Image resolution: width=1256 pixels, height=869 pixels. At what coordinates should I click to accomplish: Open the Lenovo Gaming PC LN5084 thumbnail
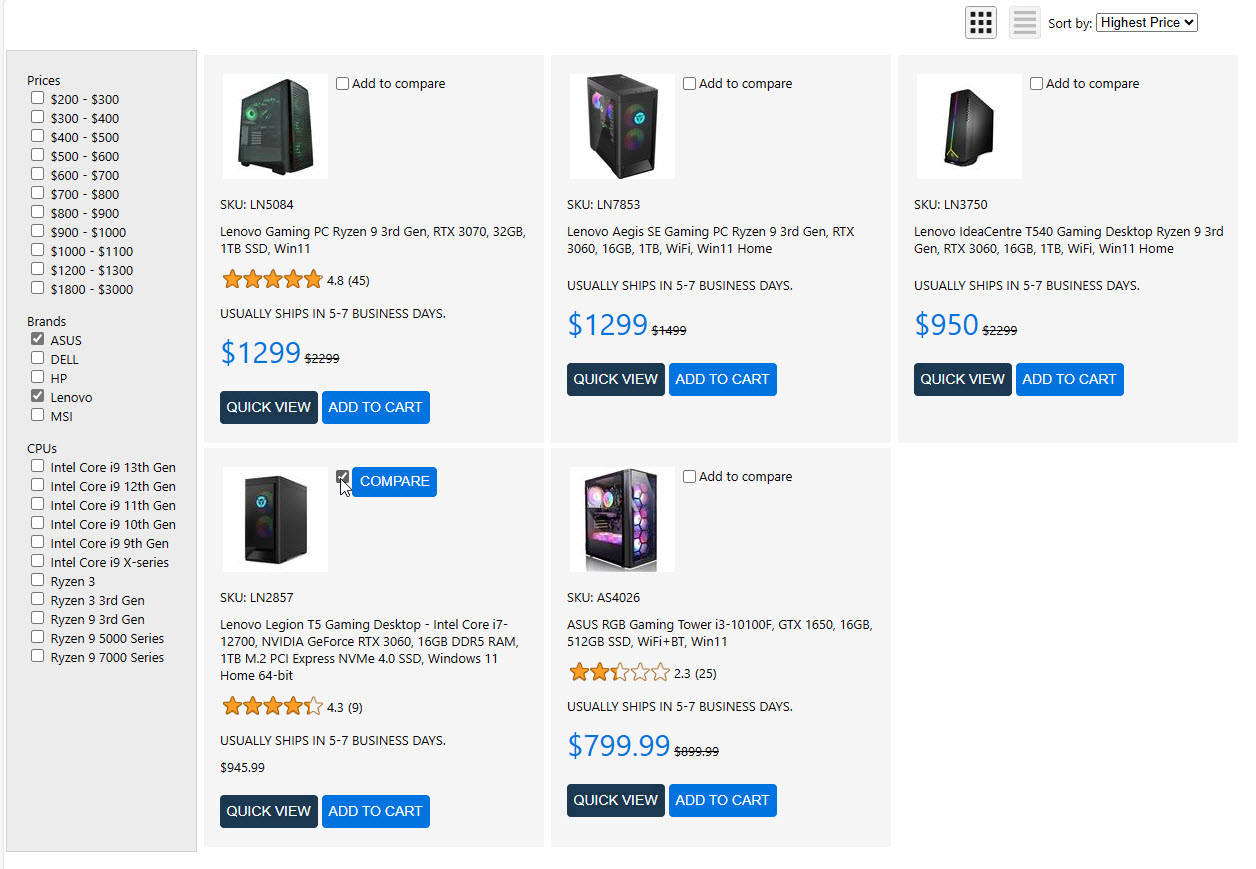pos(275,126)
